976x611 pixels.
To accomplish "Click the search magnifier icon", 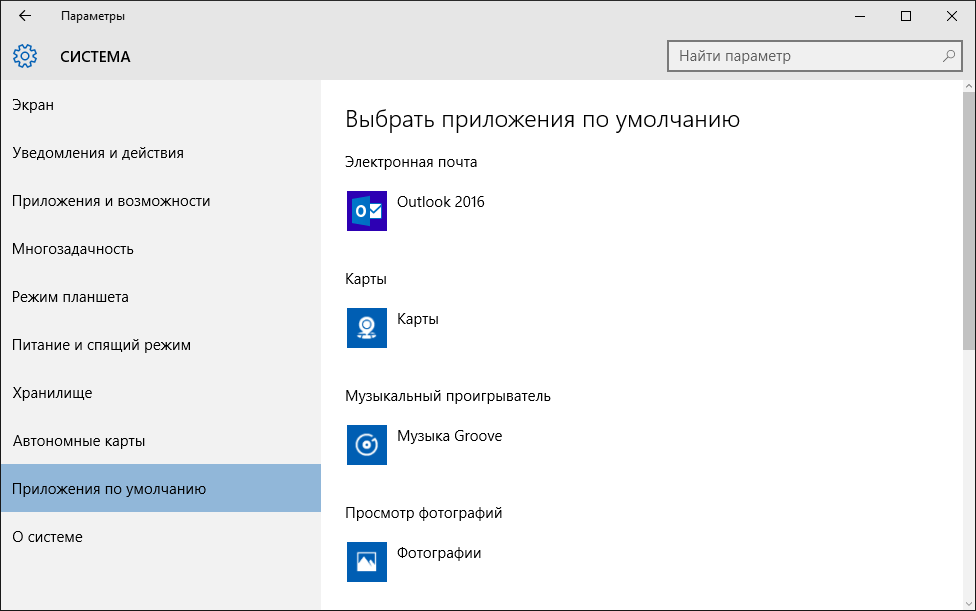I will tap(946, 56).
